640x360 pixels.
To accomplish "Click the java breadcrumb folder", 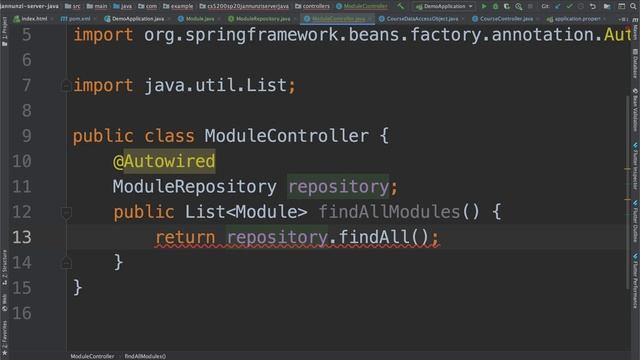I will point(123,6).
